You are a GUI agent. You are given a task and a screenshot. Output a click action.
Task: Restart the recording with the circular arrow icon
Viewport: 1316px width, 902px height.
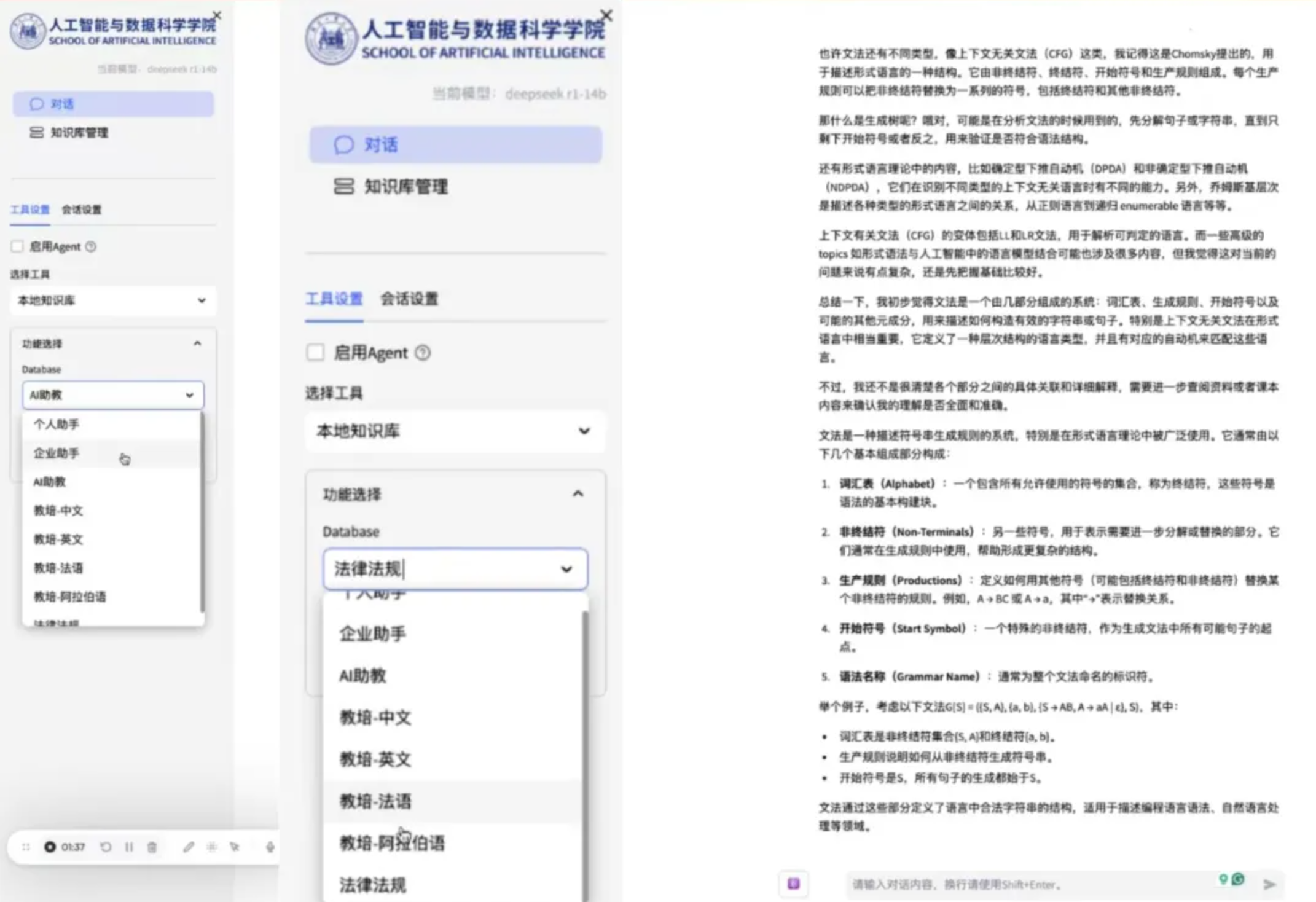[x=106, y=847]
